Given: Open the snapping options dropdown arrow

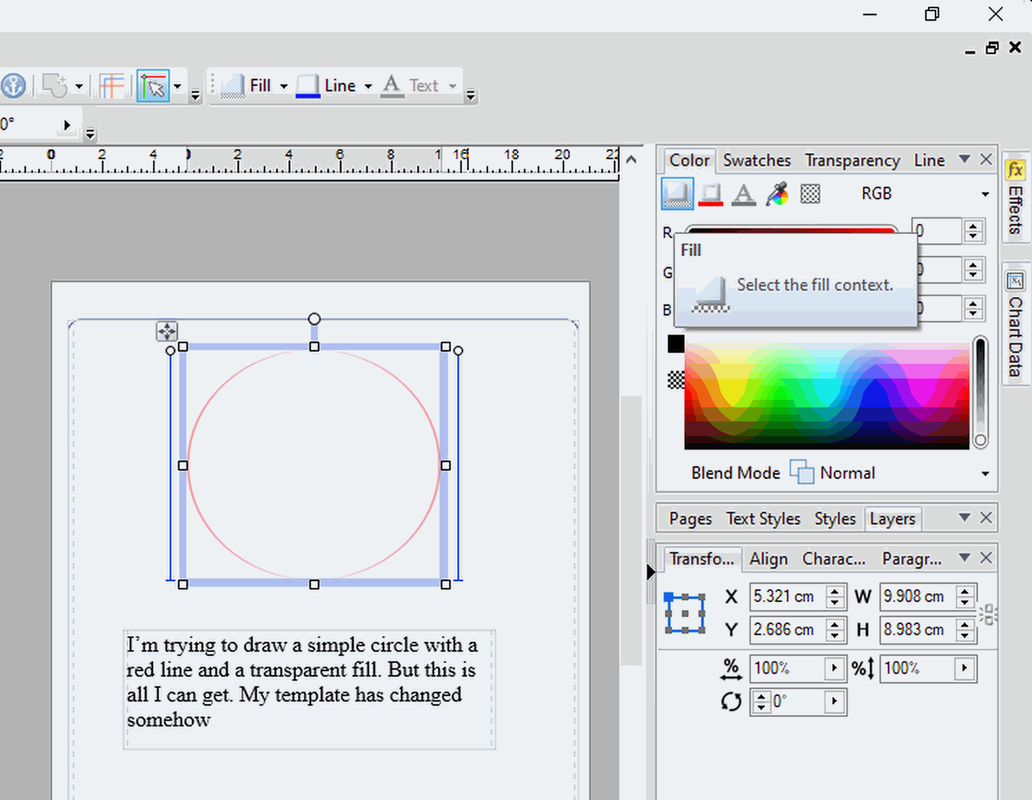Looking at the screenshot, I should (178, 86).
